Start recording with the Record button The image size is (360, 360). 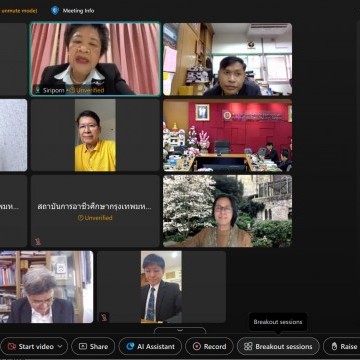[210, 347]
